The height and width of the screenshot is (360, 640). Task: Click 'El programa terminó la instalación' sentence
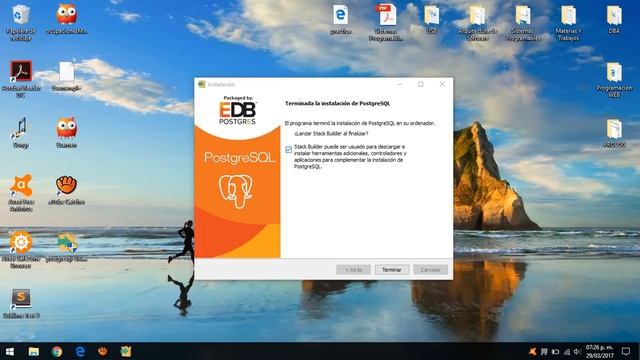pyautogui.click(x=360, y=123)
